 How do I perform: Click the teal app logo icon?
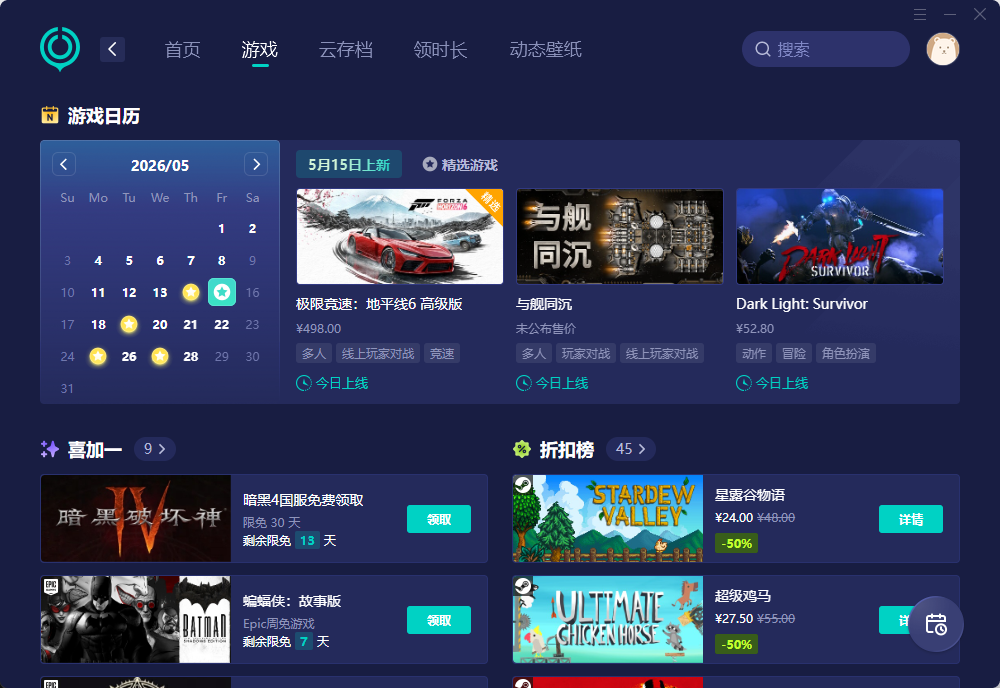(x=60, y=48)
